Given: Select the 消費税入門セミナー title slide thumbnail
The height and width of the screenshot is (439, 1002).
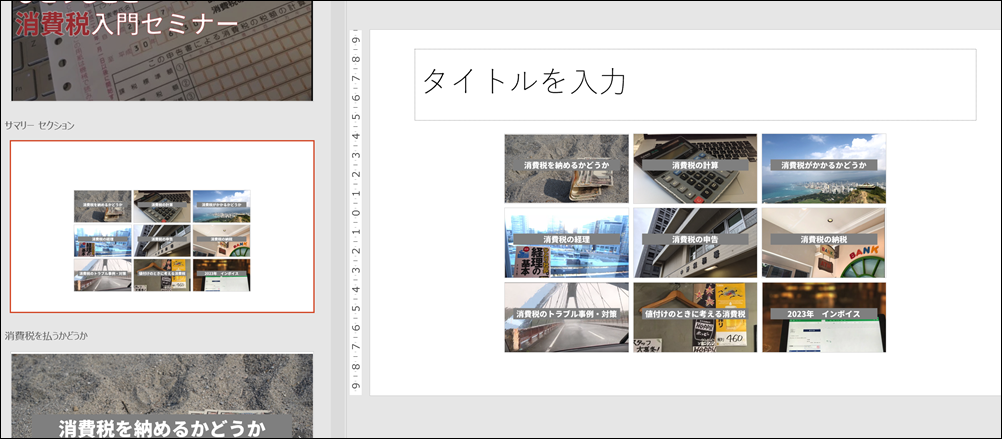Looking at the screenshot, I should click(x=162, y=50).
